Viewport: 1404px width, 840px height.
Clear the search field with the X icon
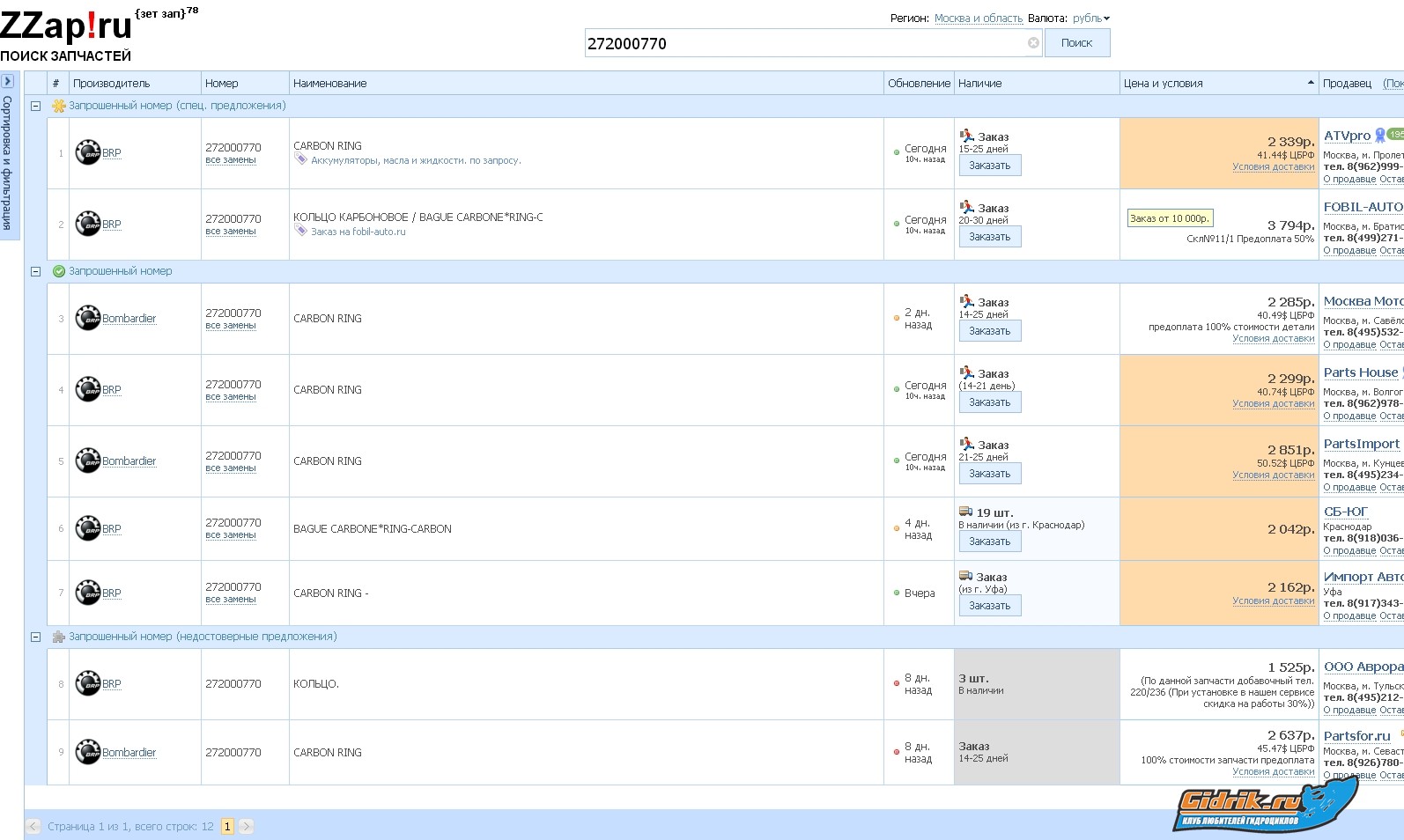(x=1033, y=43)
